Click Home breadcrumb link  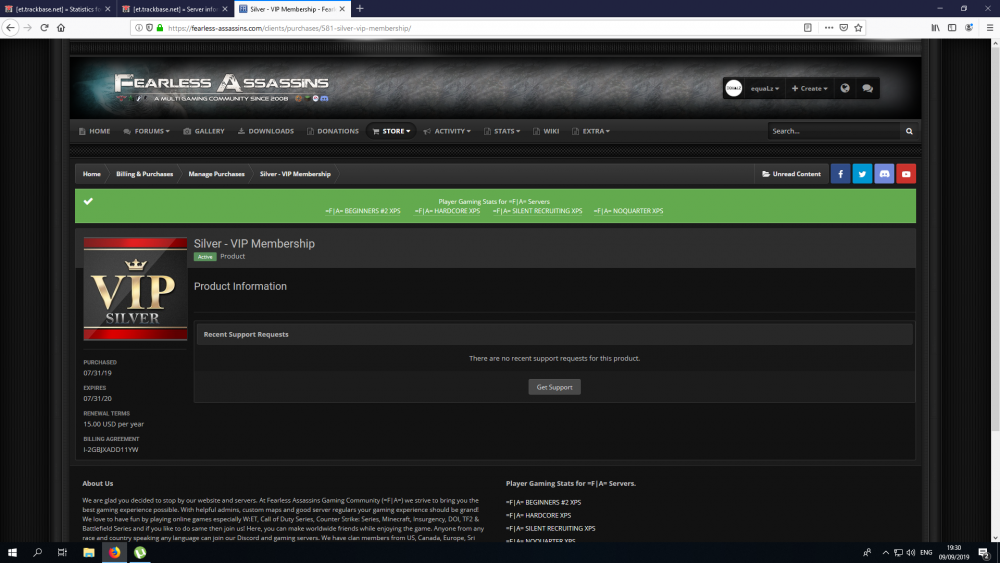91,173
